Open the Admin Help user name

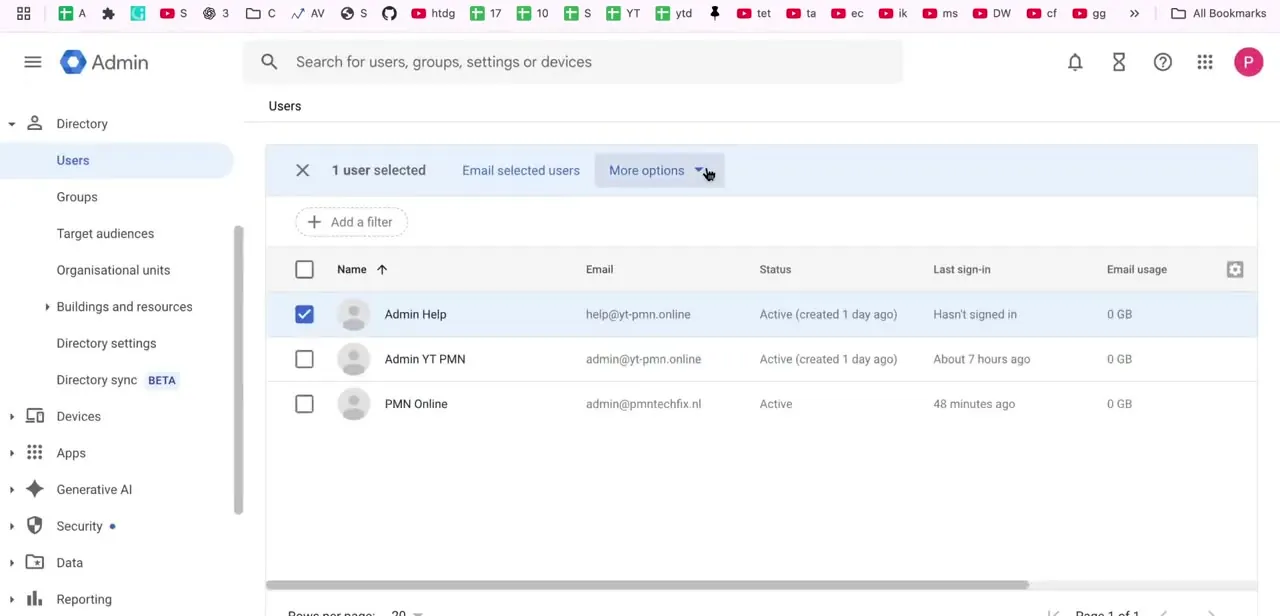pyautogui.click(x=415, y=314)
